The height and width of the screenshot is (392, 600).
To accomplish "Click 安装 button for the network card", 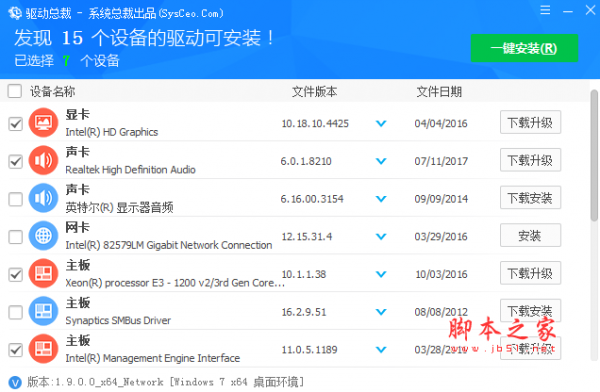I will (530, 235).
